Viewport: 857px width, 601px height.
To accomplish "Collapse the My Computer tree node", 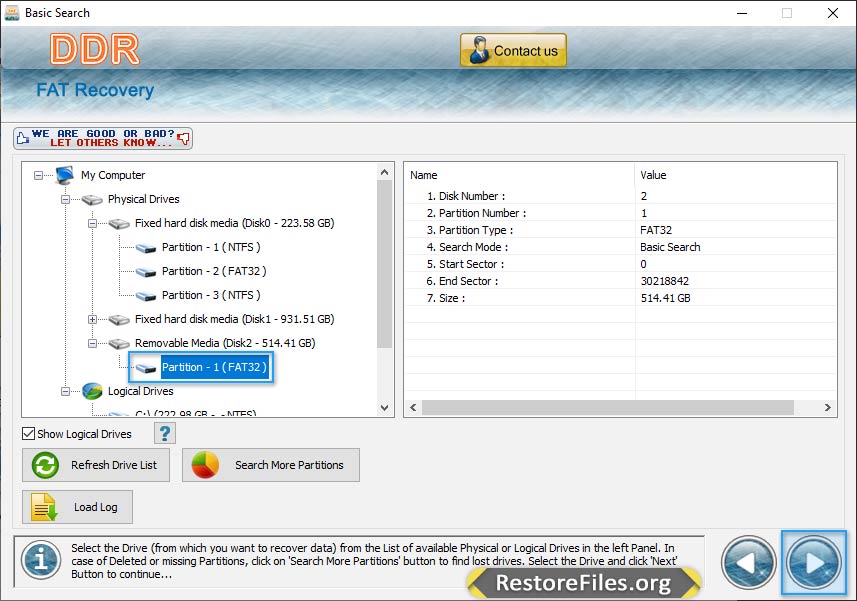I will [38, 175].
